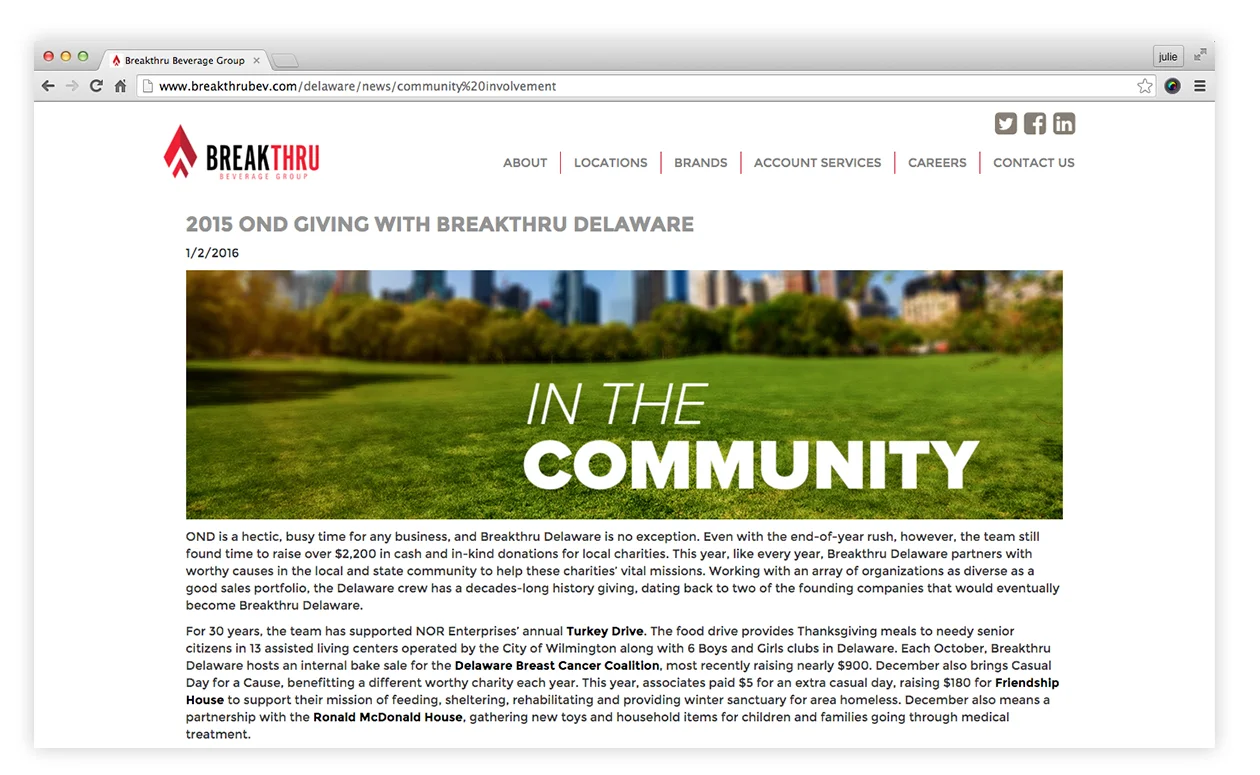Image resolution: width=1260 pixels, height=775 pixels.
Task: Click the page document icon in the address bar
Action: click(147, 86)
